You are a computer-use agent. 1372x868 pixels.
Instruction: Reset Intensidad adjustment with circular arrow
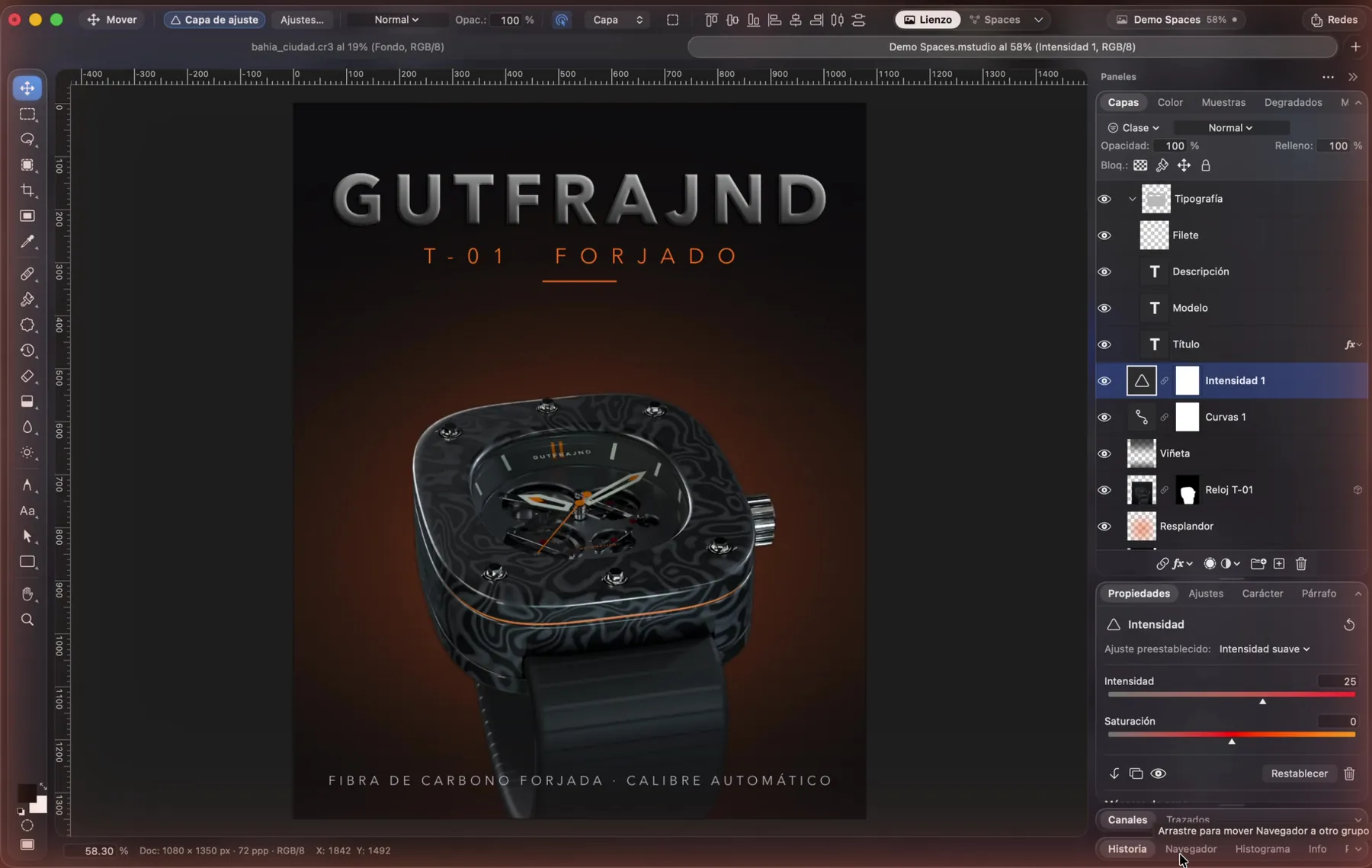(x=1349, y=625)
